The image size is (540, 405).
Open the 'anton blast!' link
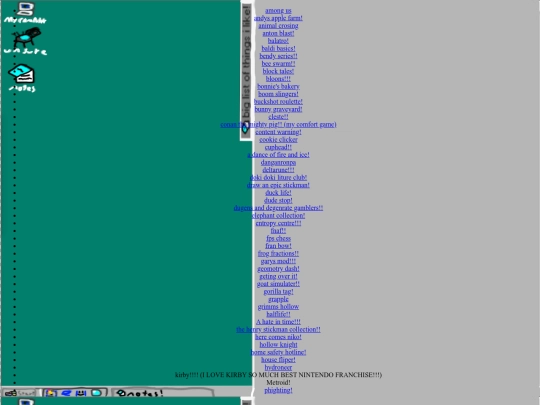(x=278, y=33)
